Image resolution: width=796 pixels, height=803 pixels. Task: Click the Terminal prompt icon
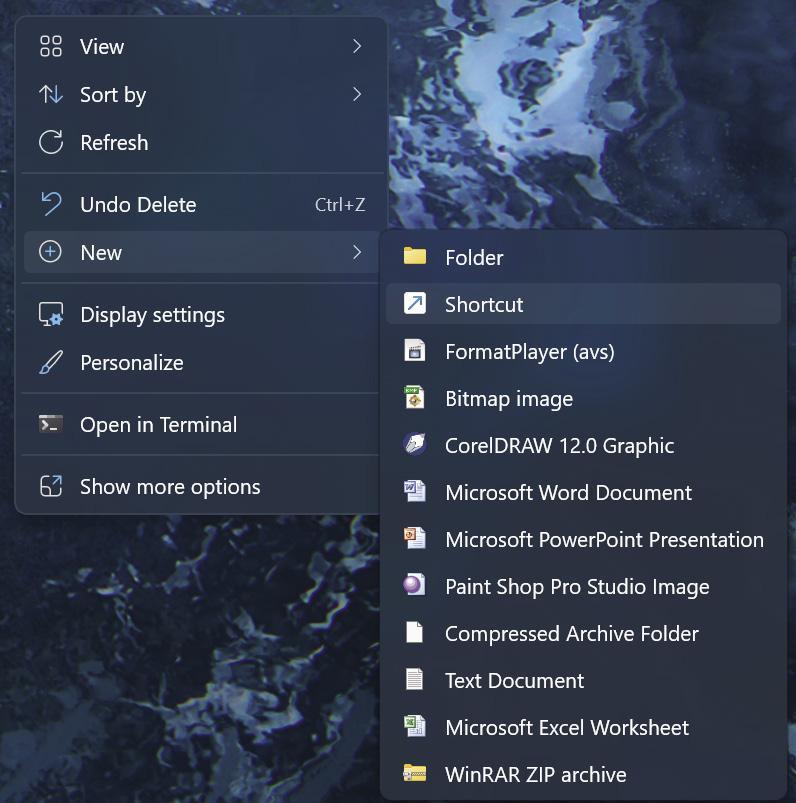click(x=51, y=424)
